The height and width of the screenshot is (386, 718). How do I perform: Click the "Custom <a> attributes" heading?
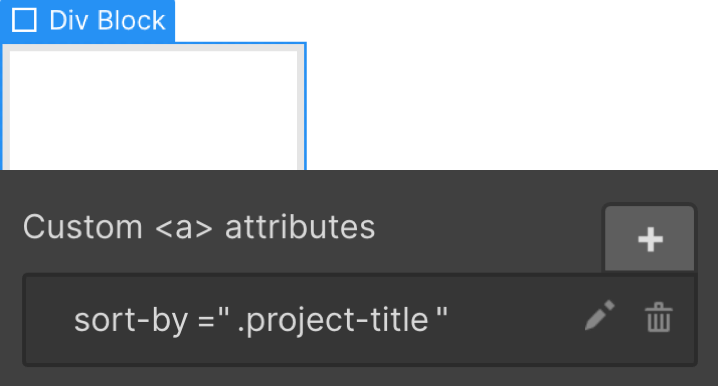[x=199, y=227]
